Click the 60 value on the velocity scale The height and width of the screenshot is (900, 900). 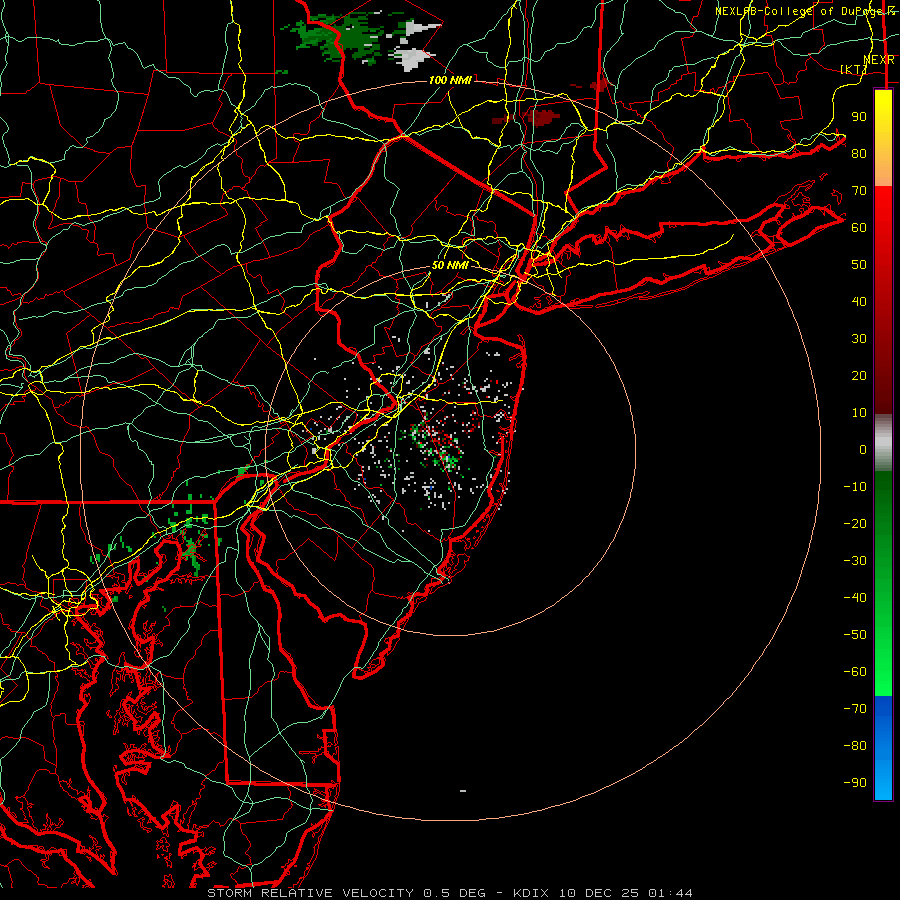pos(859,227)
